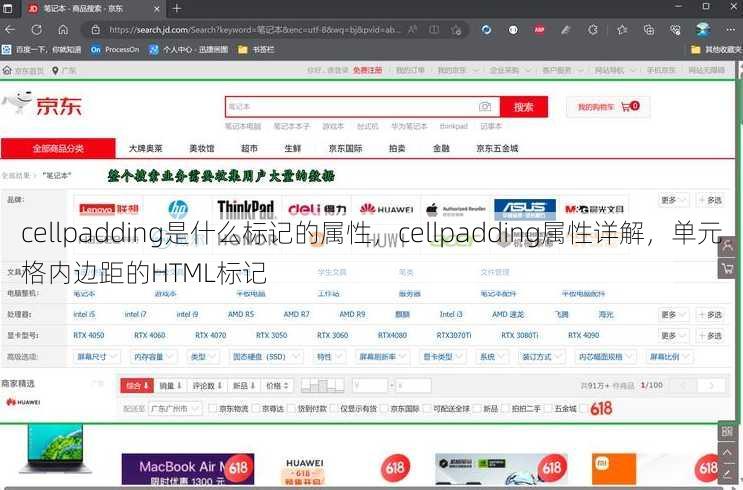Go to JD home via 京东 logo
The height and width of the screenshot is (490, 743).
pyautogui.click(x=43, y=105)
